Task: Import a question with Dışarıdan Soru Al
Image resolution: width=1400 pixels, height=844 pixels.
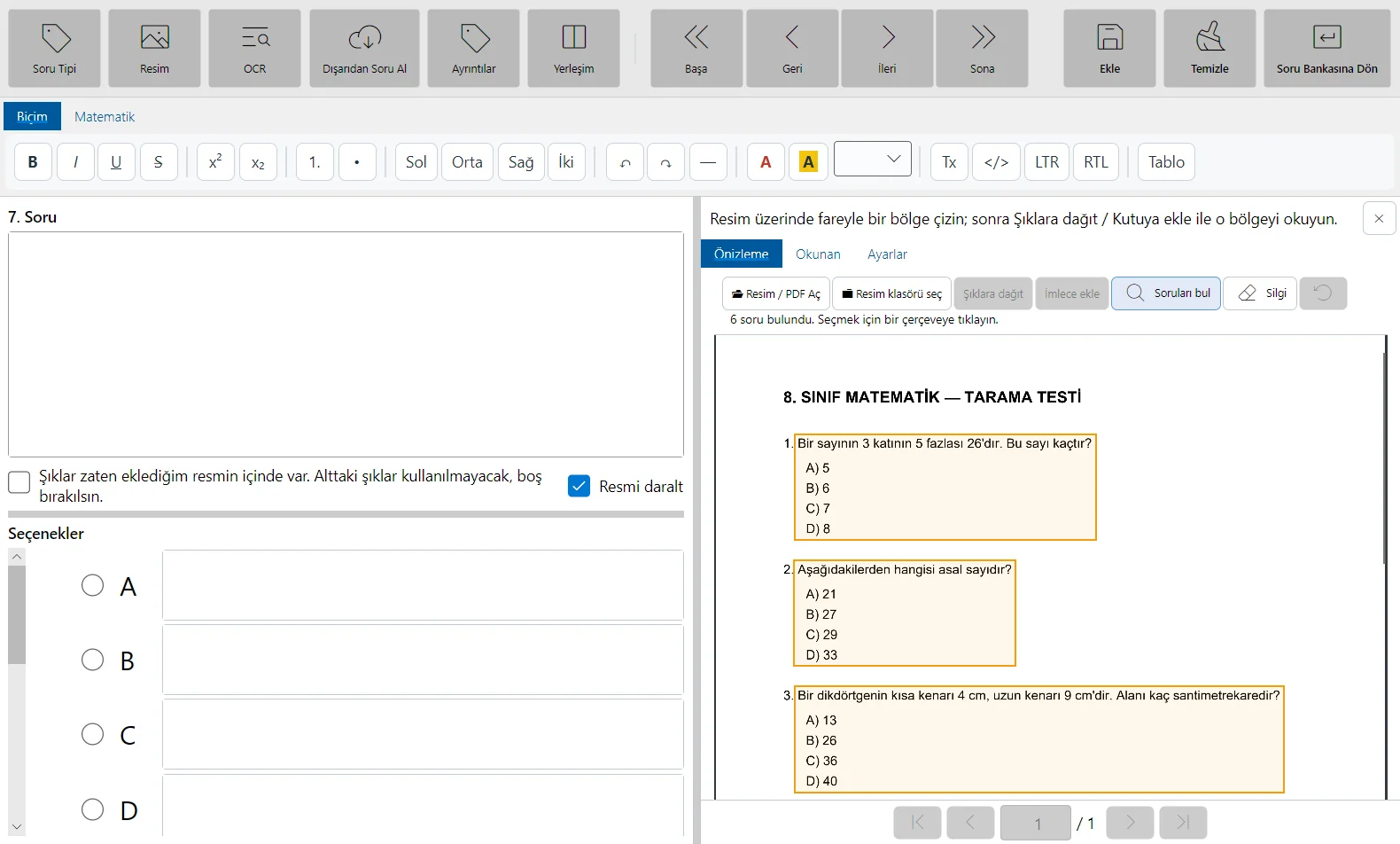Action: (x=365, y=49)
